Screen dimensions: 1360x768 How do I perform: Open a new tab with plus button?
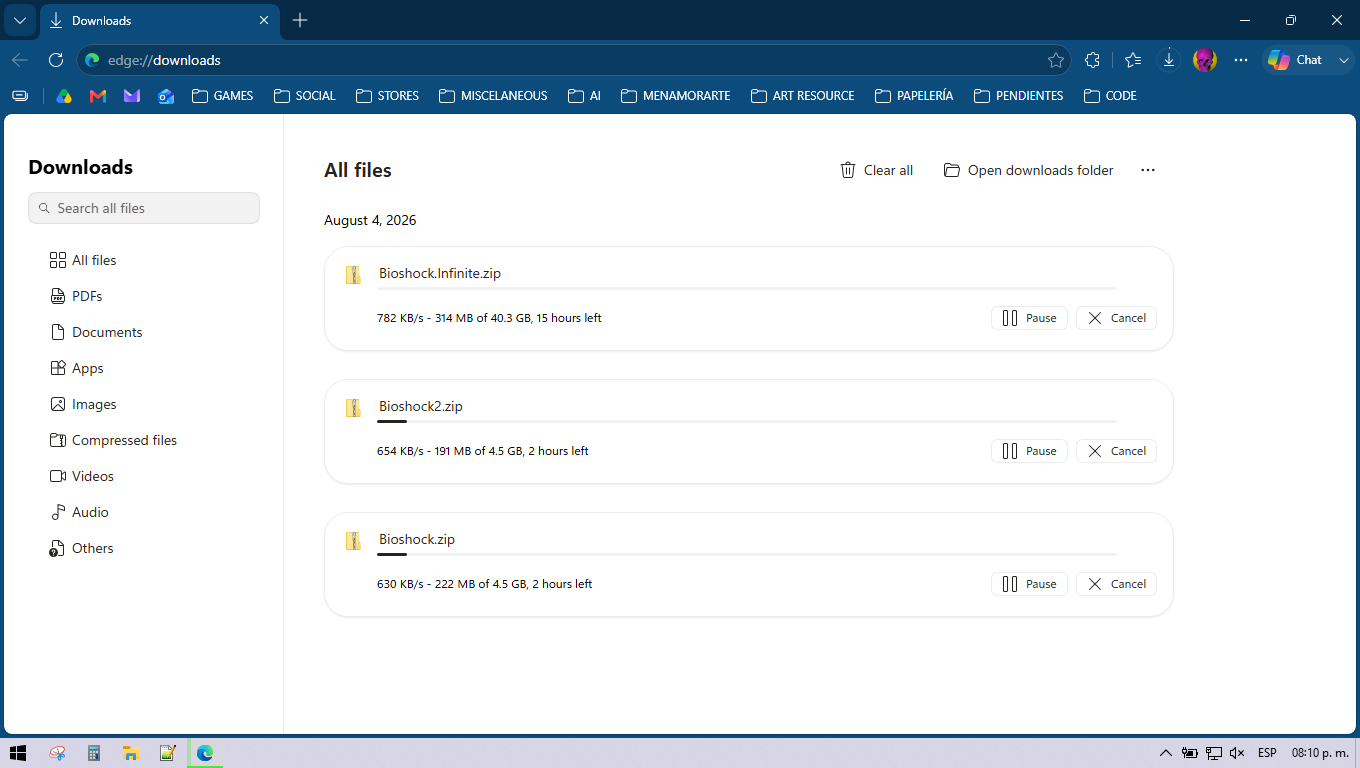click(300, 20)
